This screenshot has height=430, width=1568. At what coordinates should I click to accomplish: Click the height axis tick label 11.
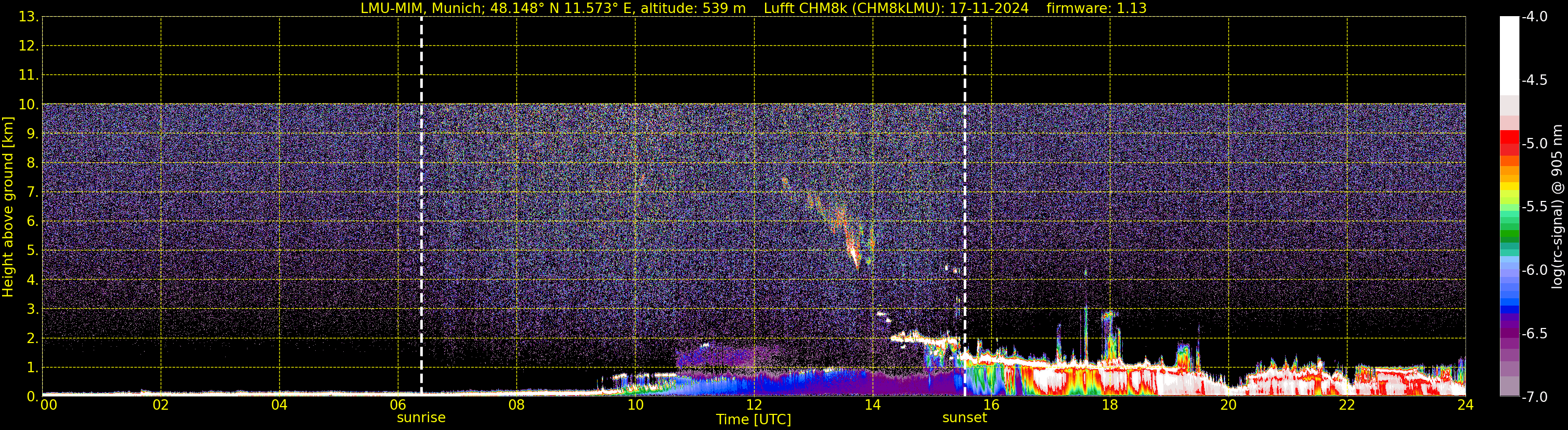(x=29, y=75)
